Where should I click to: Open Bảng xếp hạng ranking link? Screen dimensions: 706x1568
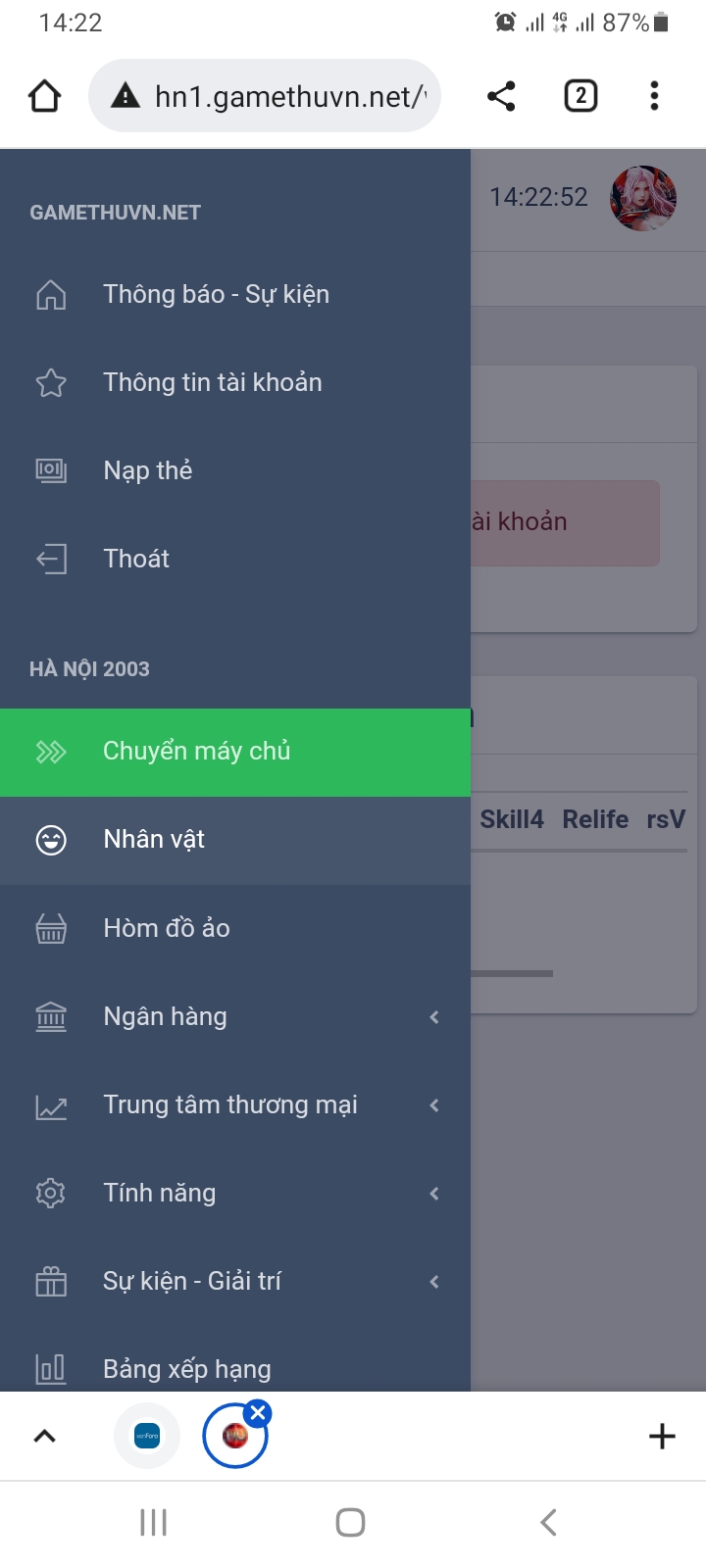pyautogui.click(x=186, y=1368)
